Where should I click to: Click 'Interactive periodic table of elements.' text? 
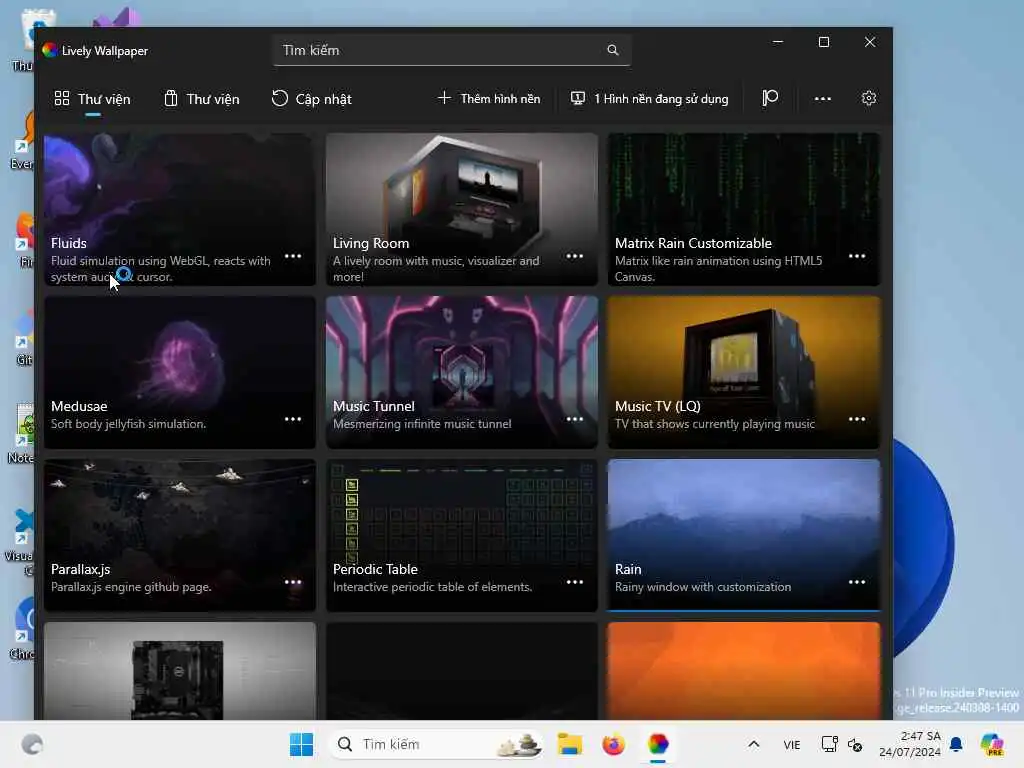(x=432, y=586)
